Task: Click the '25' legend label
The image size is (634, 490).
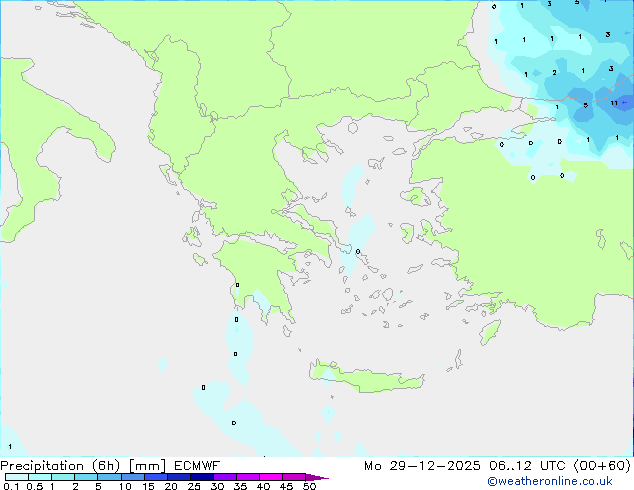Action: click(194, 486)
